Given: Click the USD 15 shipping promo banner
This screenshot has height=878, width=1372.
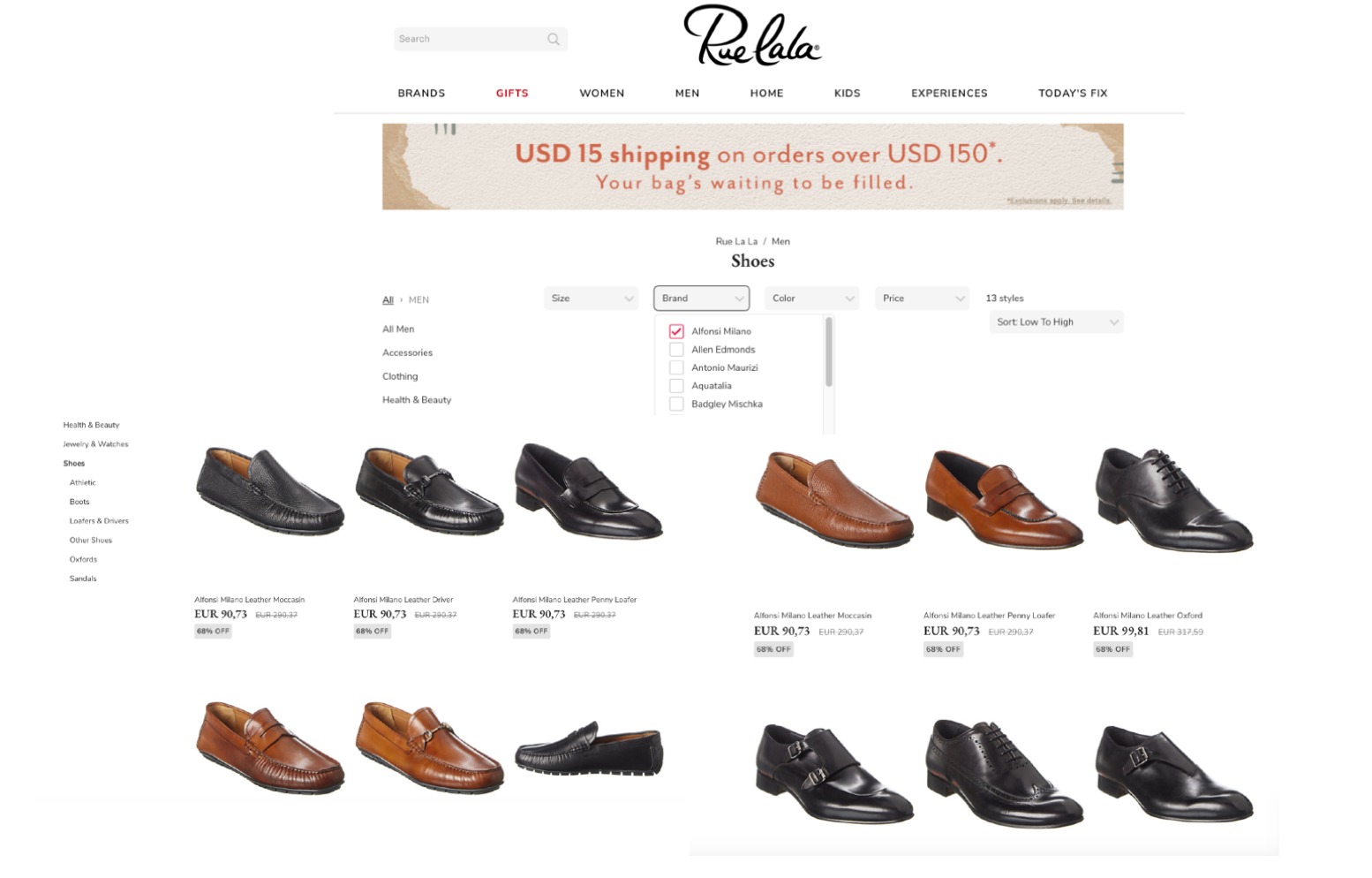Looking at the screenshot, I should pos(752,167).
